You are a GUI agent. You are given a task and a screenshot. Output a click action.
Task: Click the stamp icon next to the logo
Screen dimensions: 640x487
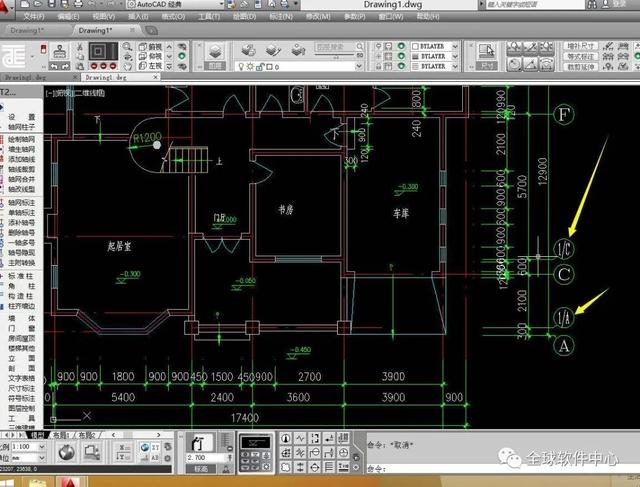coord(60,52)
